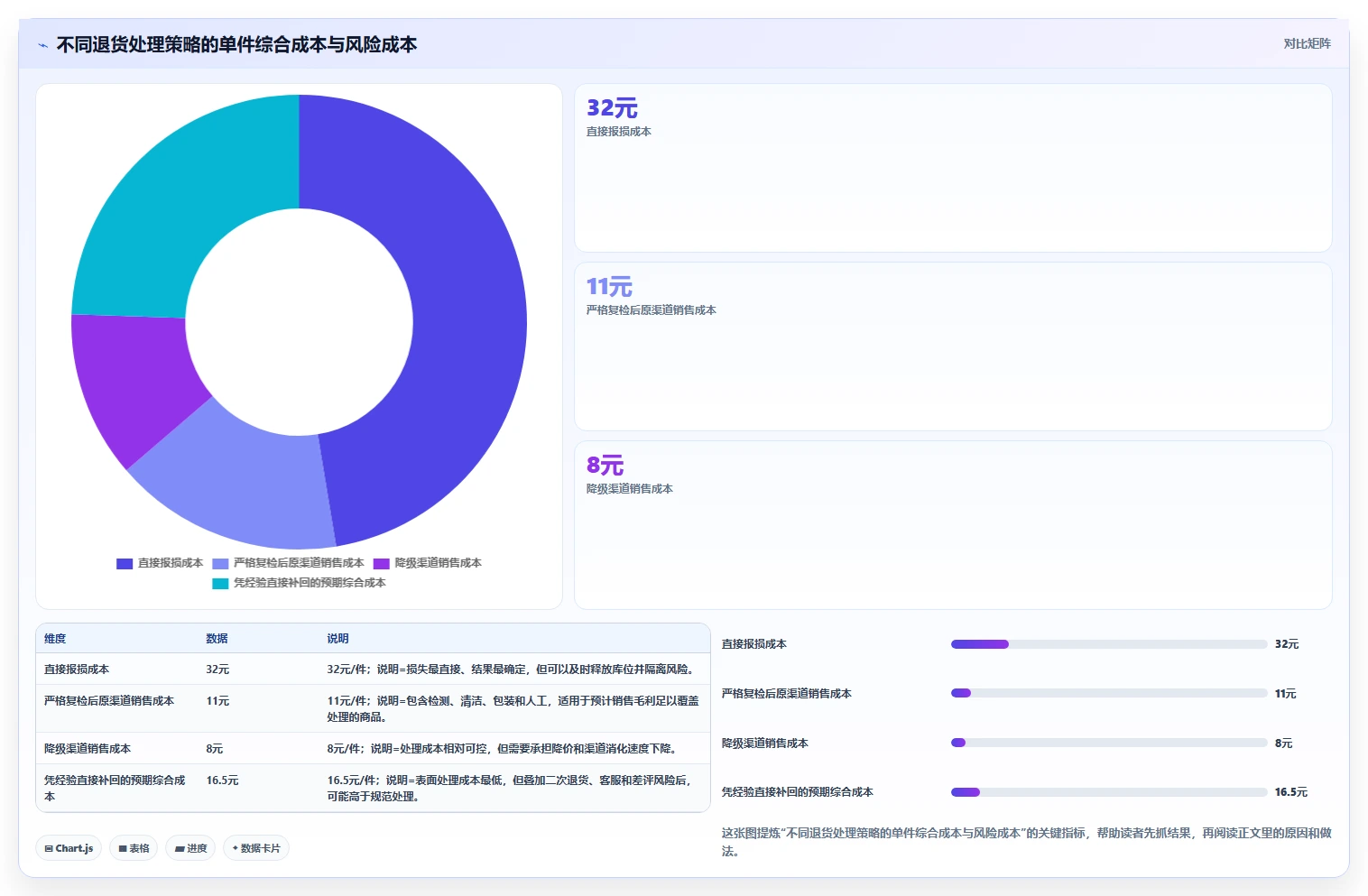Click table cell 凭经验直接补回的预期综合成本
The image size is (1368, 896).
pyautogui.click(x=116, y=789)
